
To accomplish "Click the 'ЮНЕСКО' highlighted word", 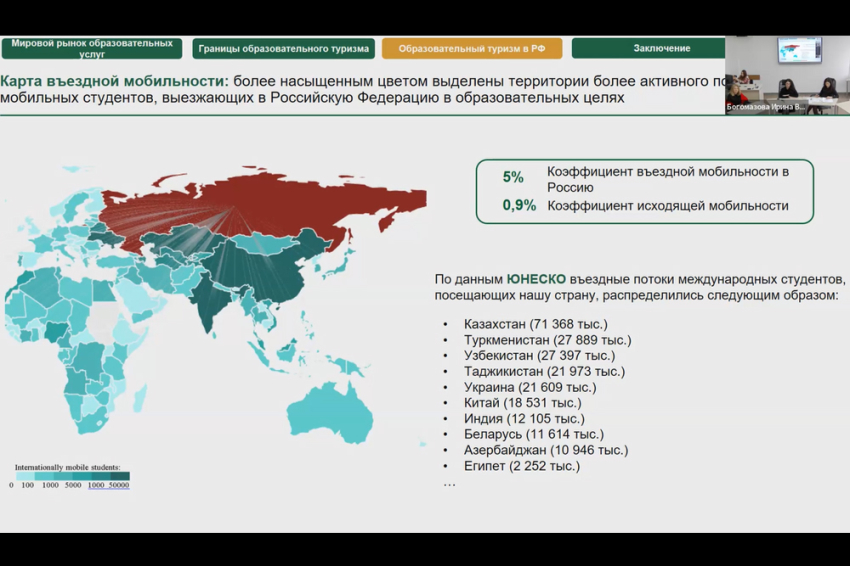I will click(x=536, y=279).
